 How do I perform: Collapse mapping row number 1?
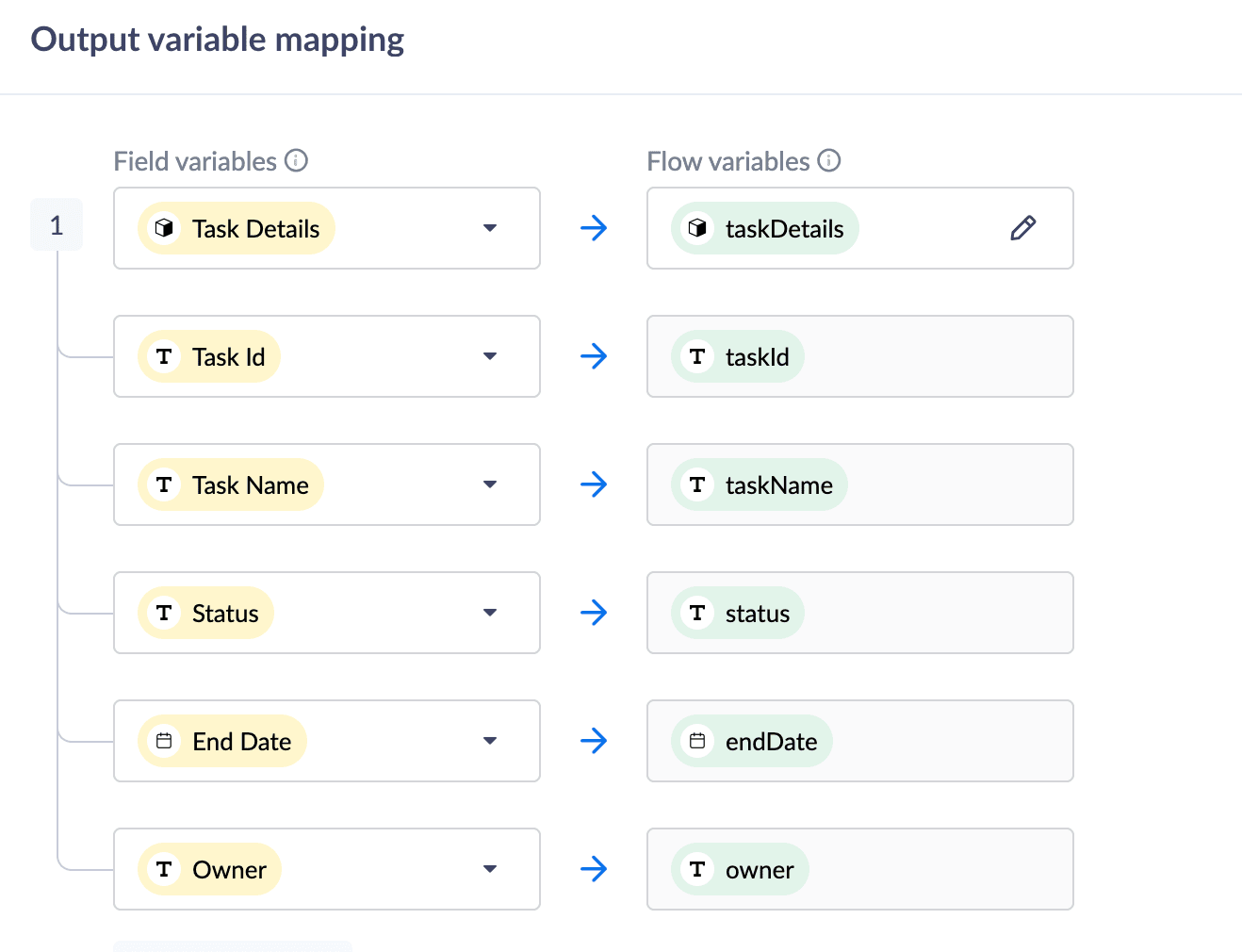click(x=57, y=225)
